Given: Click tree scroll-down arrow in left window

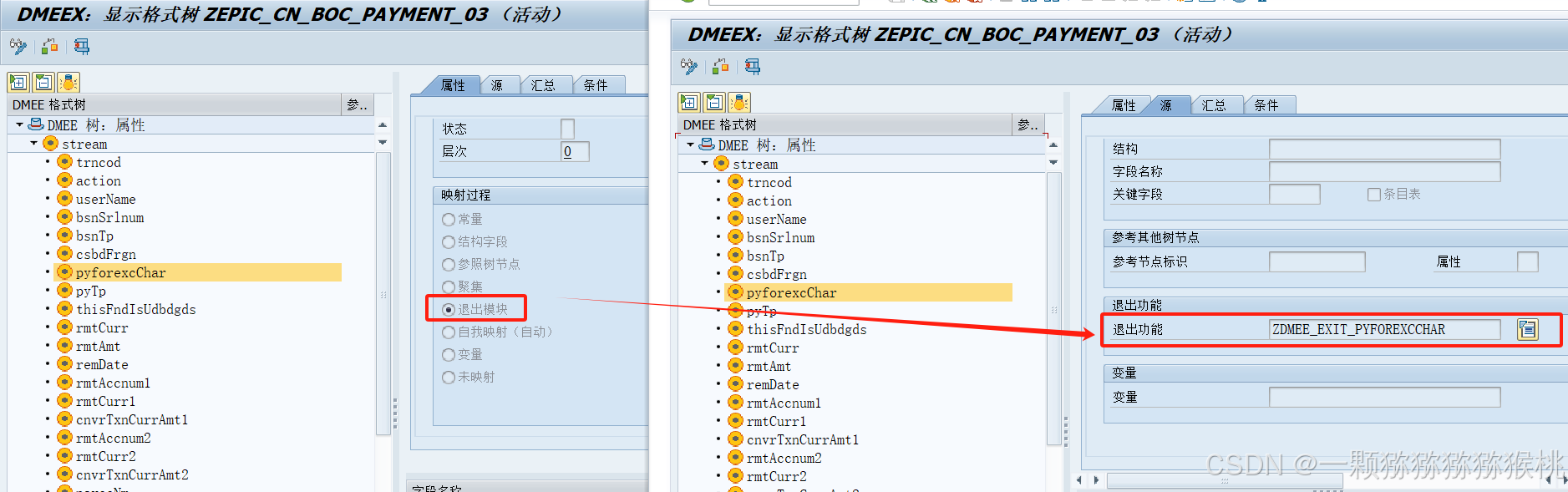Looking at the screenshot, I should click(383, 142).
